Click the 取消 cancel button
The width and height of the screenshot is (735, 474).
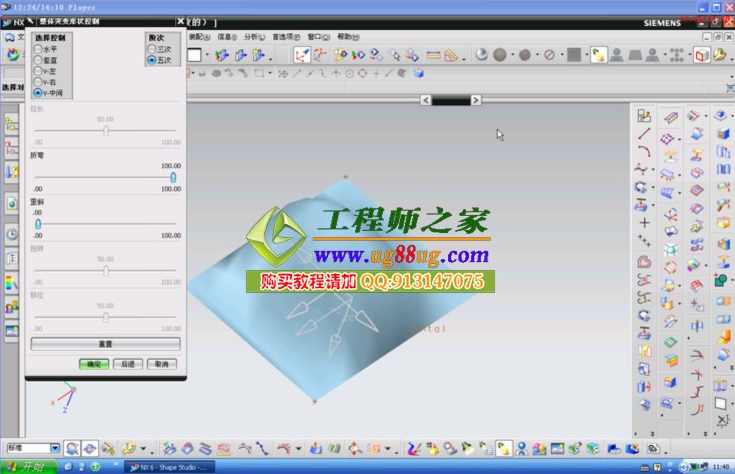pos(162,364)
